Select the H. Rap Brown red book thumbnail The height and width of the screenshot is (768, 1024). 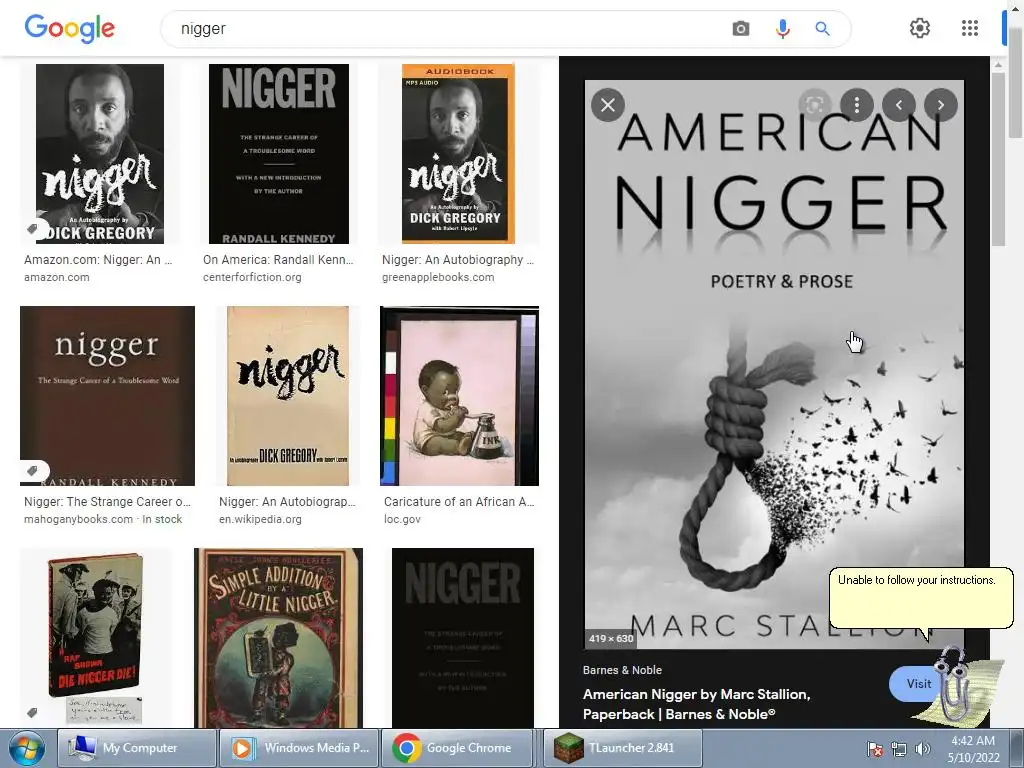(x=96, y=637)
